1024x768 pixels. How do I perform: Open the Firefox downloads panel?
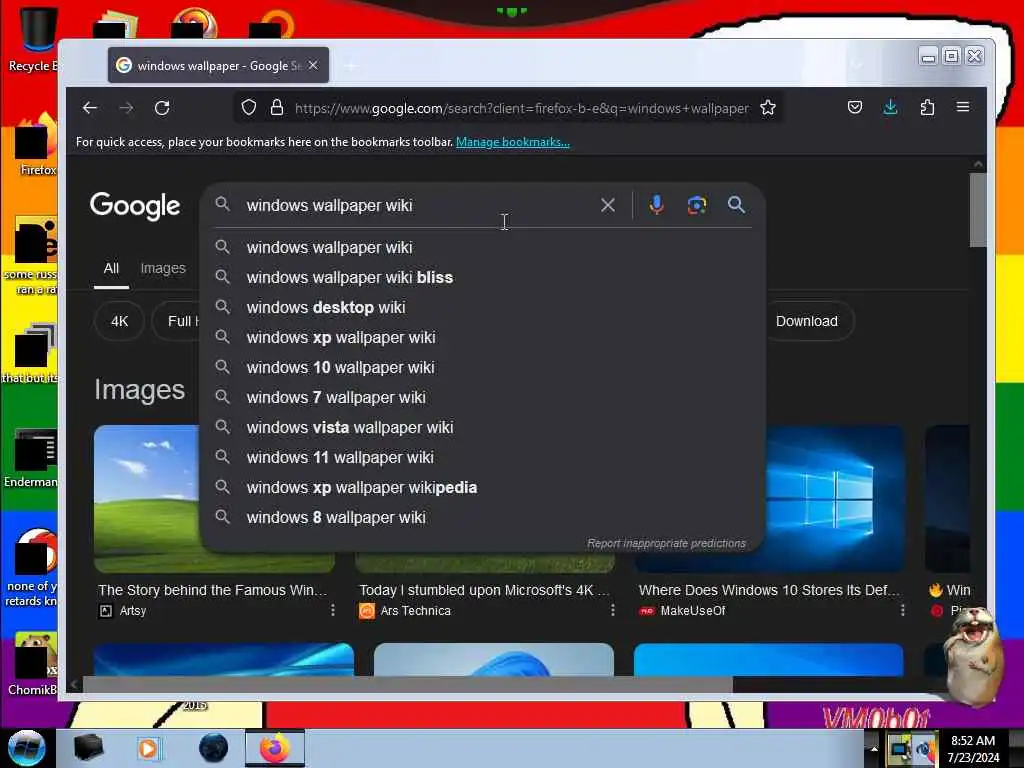pos(890,107)
